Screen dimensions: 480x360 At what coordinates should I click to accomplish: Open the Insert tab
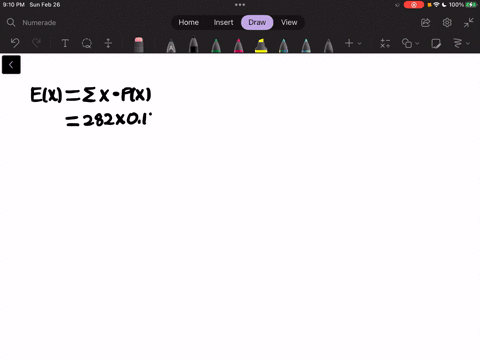point(223,22)
